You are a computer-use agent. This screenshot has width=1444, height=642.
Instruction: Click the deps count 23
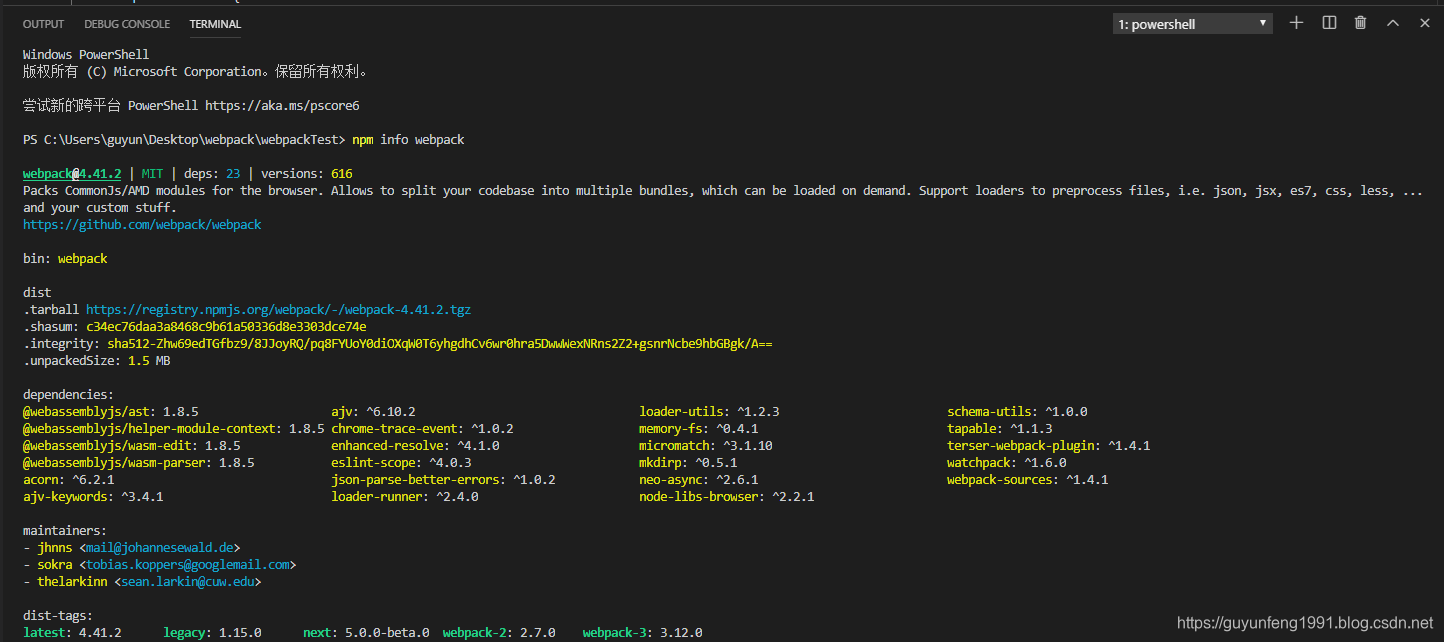pyautogui.click(x=233, y=174)
